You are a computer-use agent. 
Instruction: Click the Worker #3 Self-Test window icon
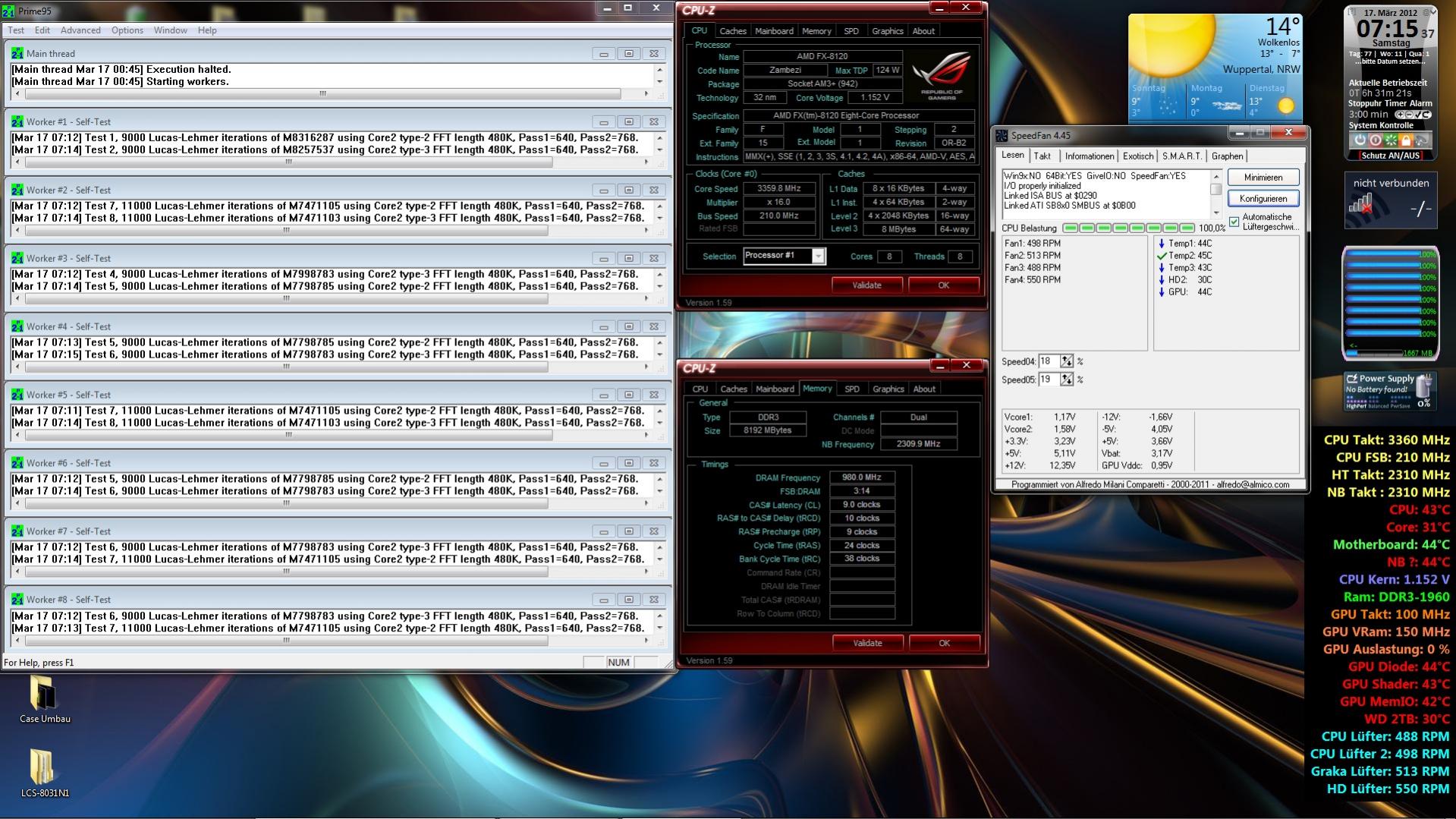(17, 258)
